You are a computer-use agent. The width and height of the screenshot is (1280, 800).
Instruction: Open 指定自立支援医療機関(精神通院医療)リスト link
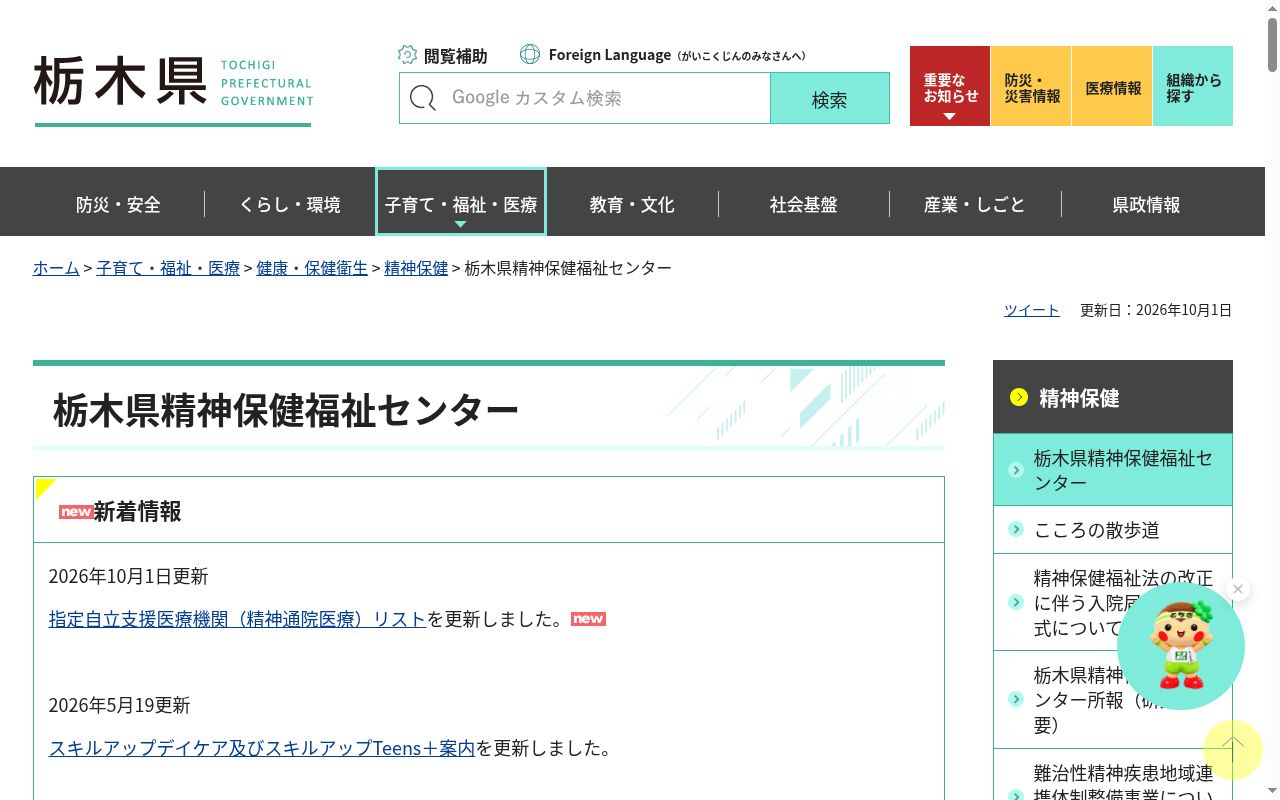coord(238,619)
